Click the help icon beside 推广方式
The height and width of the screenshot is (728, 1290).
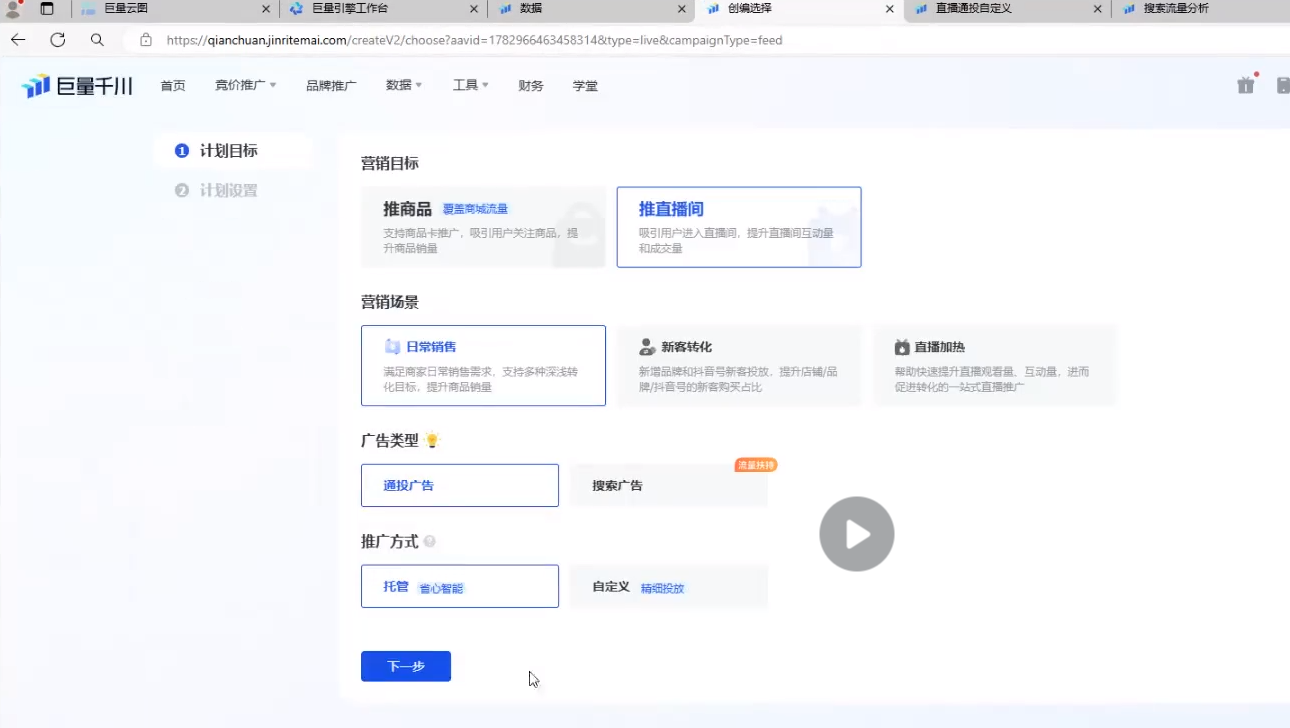tap(430, 541)
